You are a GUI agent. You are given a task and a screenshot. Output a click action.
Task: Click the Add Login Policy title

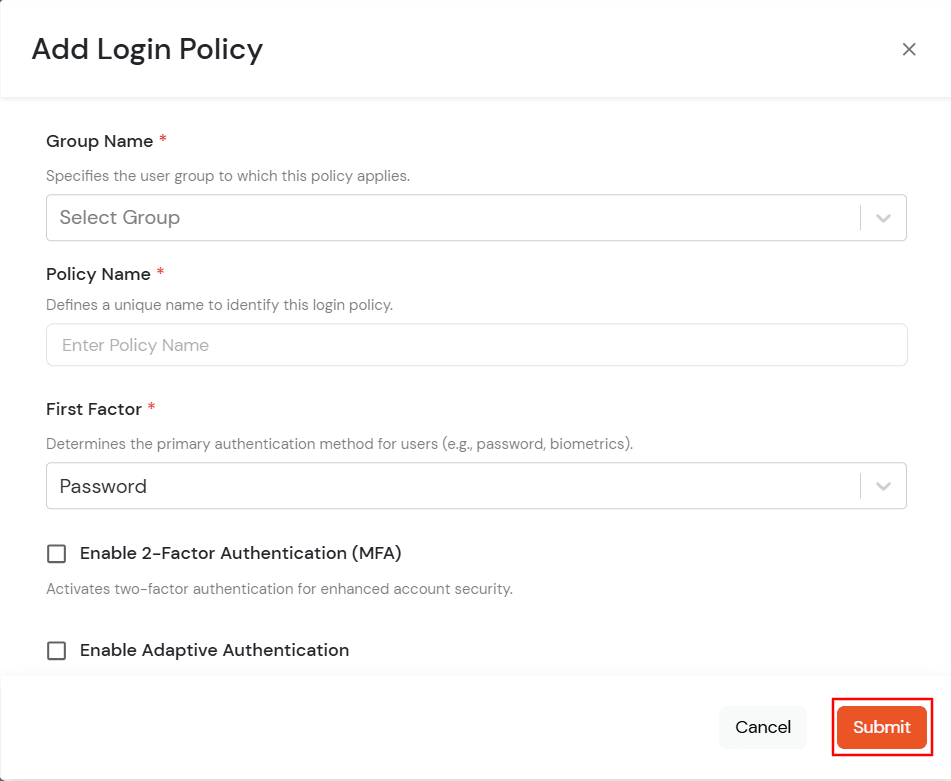pos(147,48)
